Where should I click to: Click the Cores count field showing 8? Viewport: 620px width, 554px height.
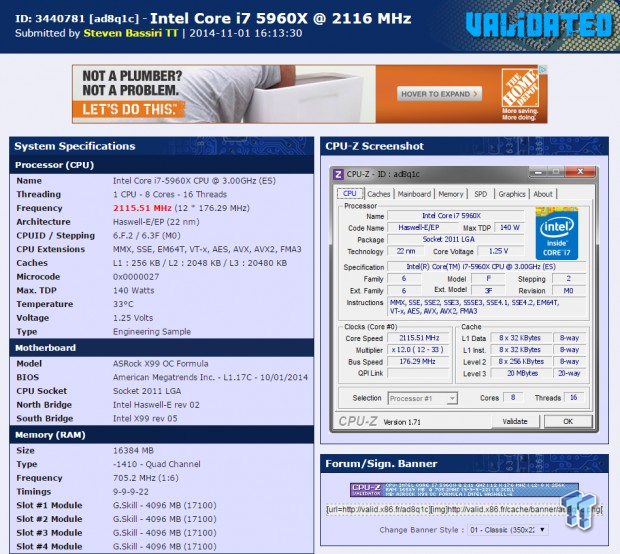pos(513,397)
